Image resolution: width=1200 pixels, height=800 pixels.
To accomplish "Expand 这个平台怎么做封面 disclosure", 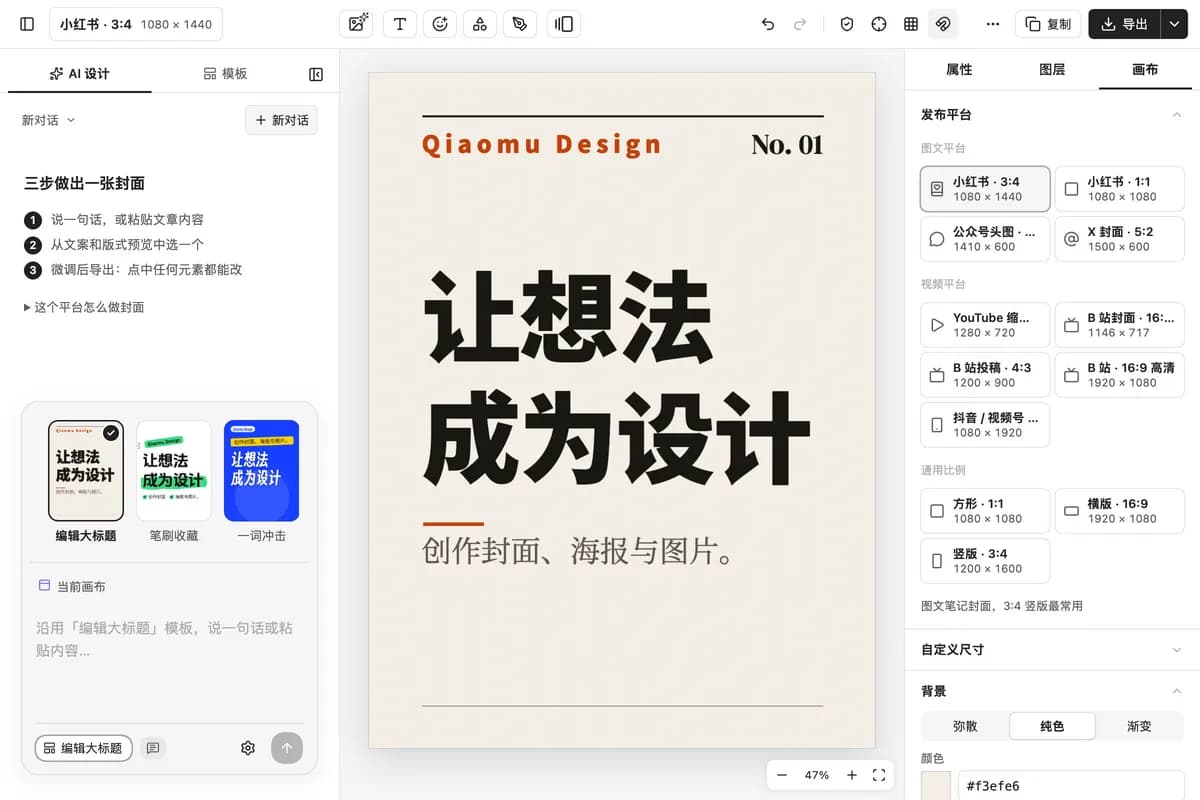I will point(84,307).
